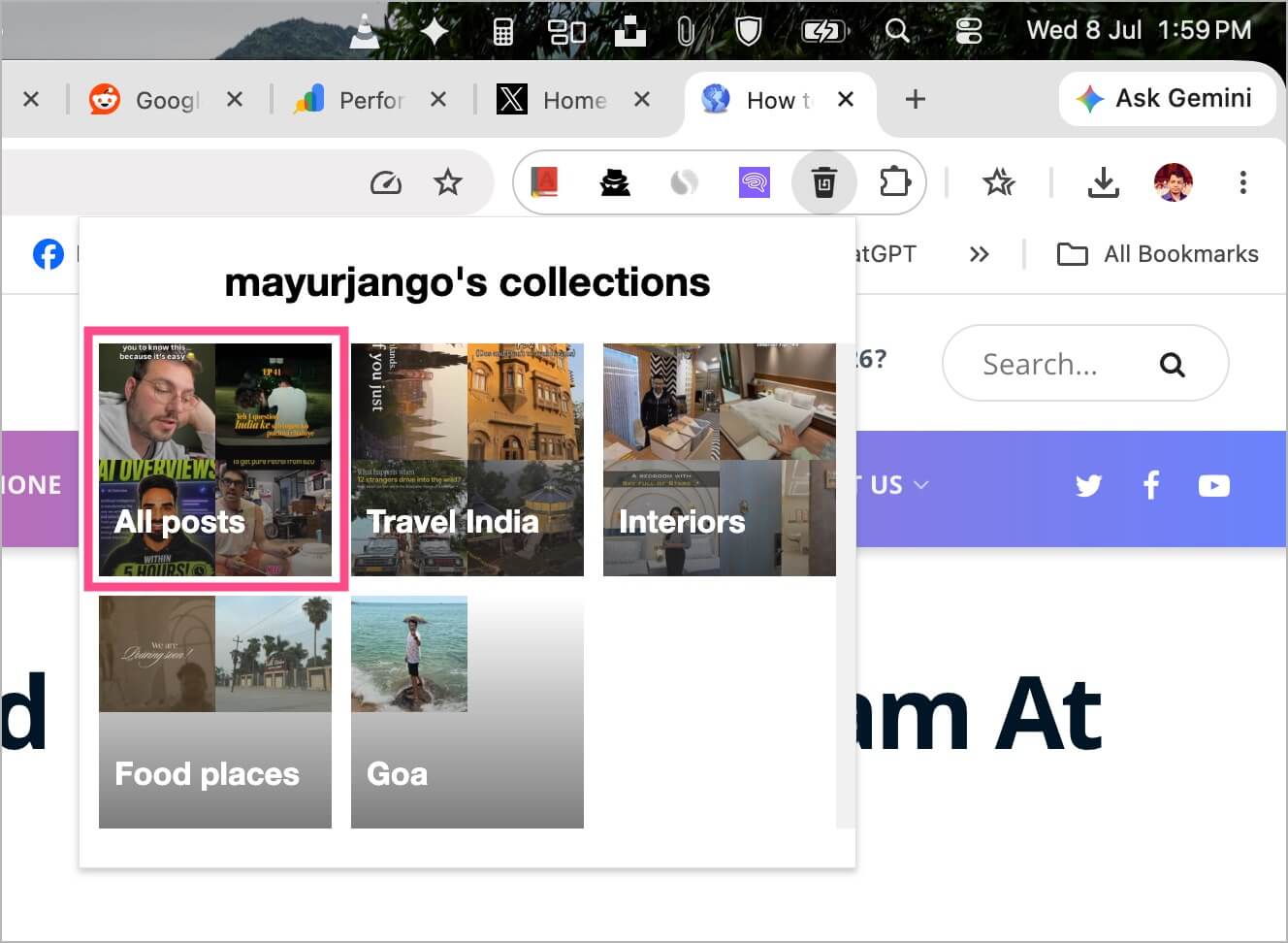The width and height of the screenshot is (1288, 943).
Task: Open the Travel India collection
Action: [x=467, y=460]
